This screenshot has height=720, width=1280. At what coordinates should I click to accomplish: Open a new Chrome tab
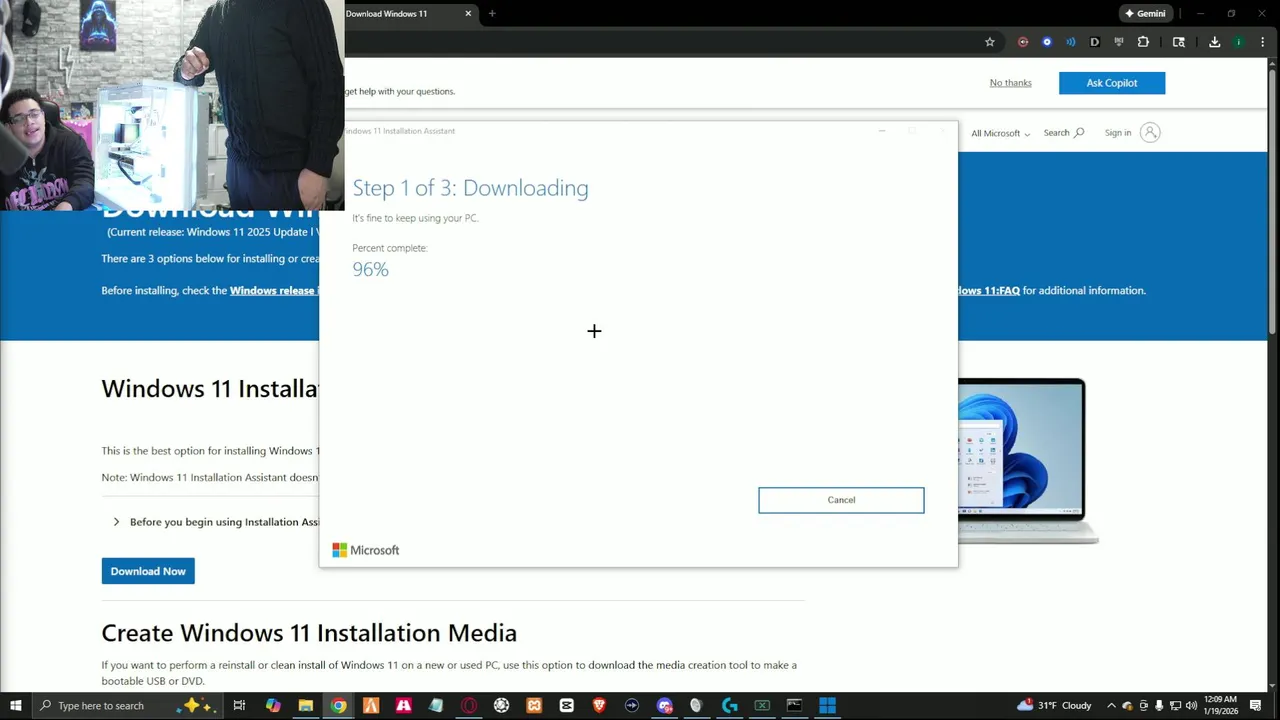[492, 13]
